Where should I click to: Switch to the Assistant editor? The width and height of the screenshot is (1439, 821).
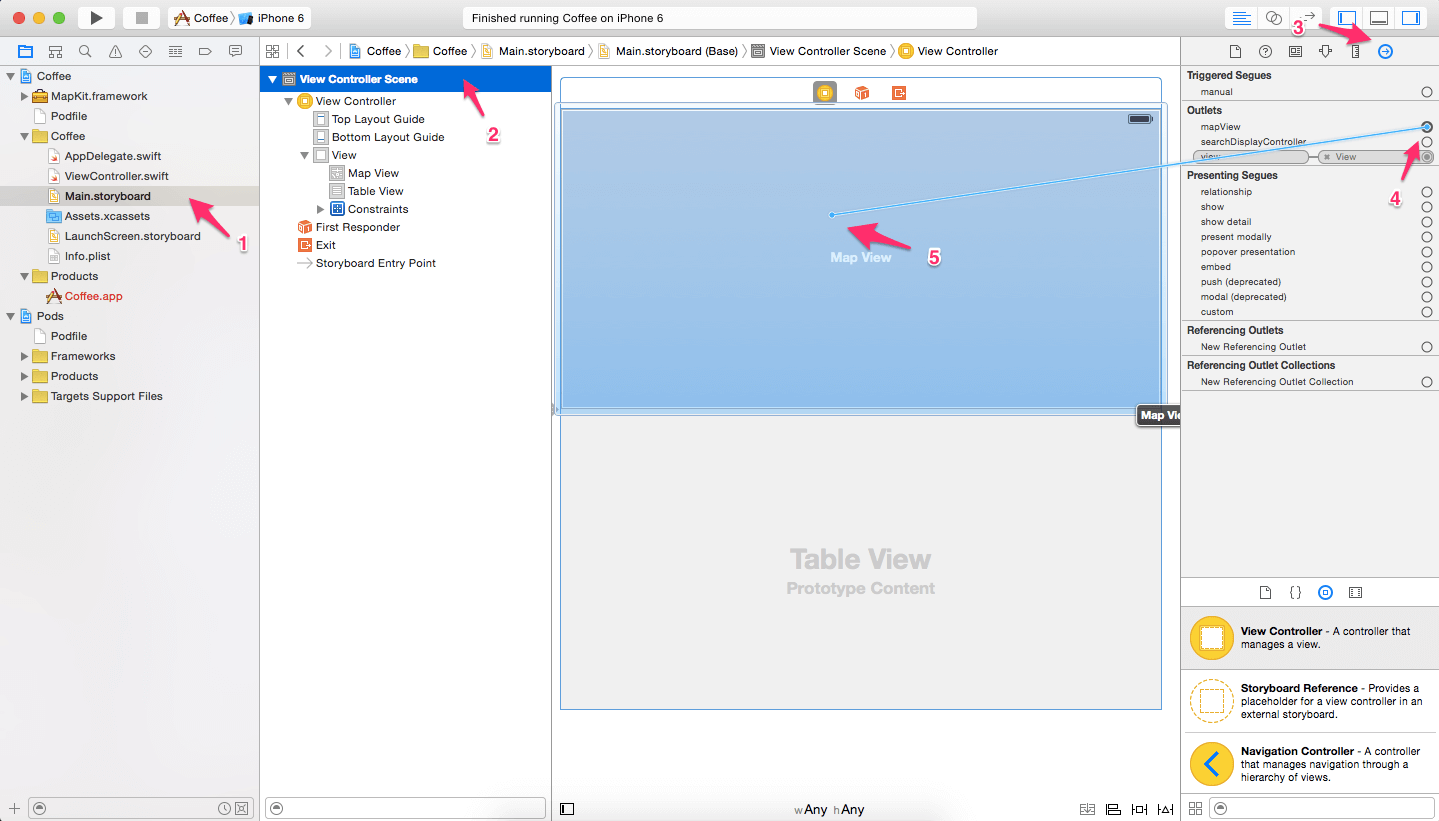coord(1273,18)
